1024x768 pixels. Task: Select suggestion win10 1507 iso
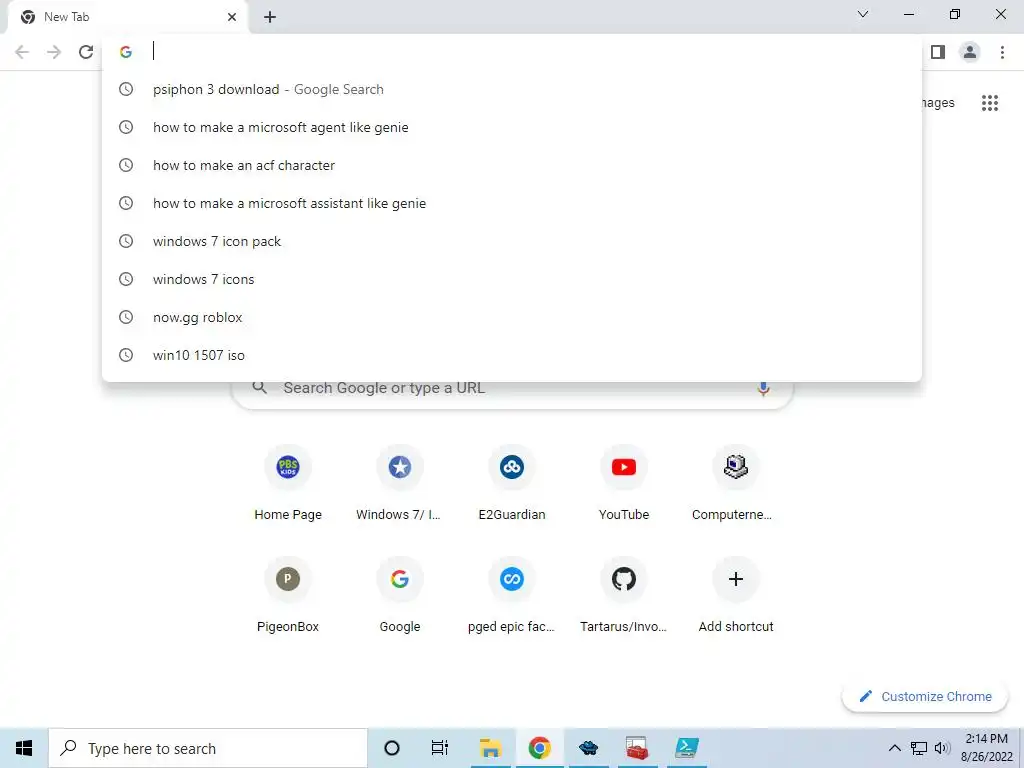pos(512,355)
